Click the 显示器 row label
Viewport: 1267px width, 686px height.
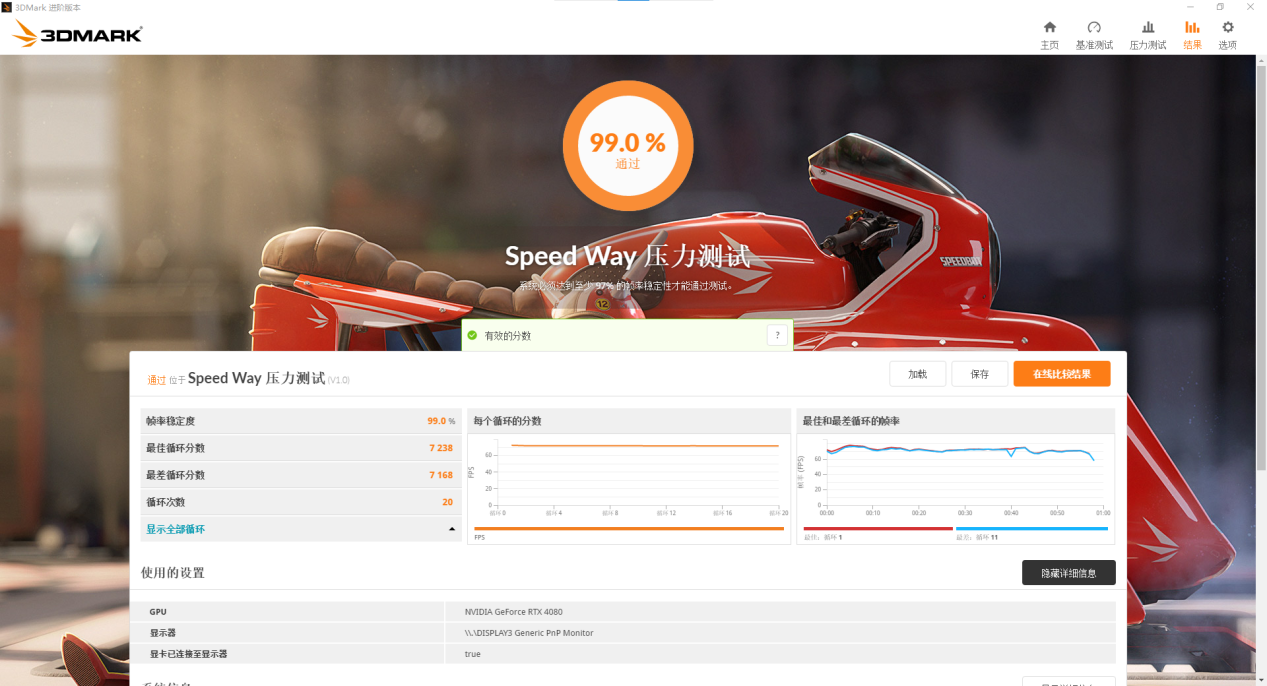(x=163, y=633)
